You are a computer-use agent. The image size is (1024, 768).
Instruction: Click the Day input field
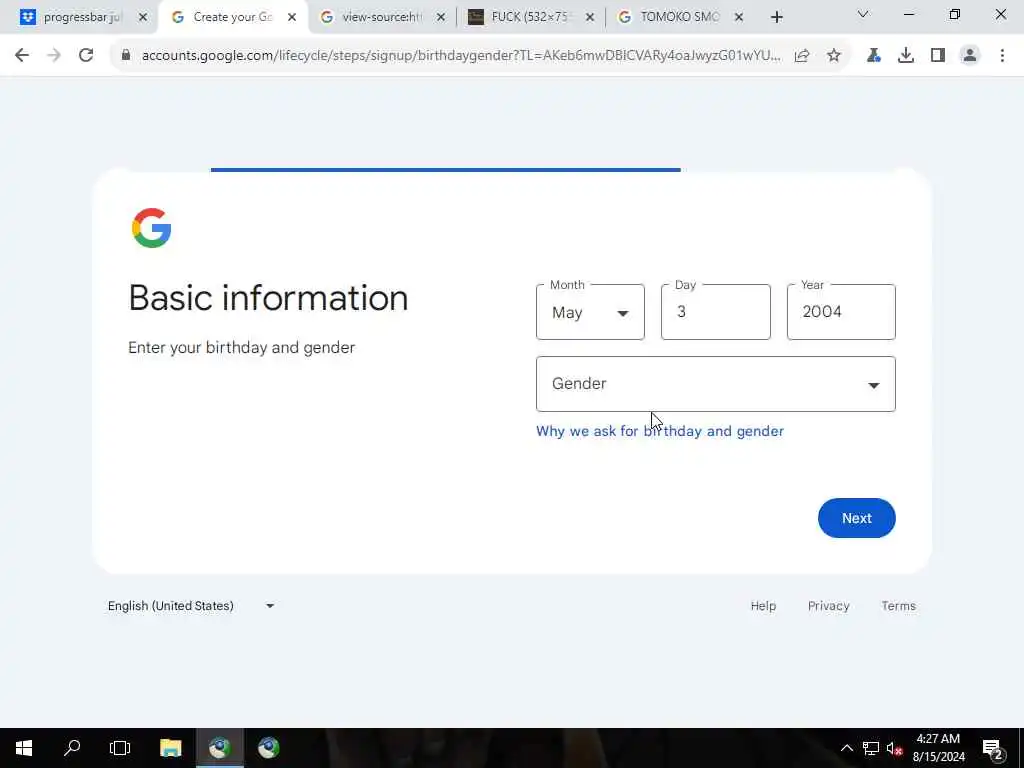716,312
